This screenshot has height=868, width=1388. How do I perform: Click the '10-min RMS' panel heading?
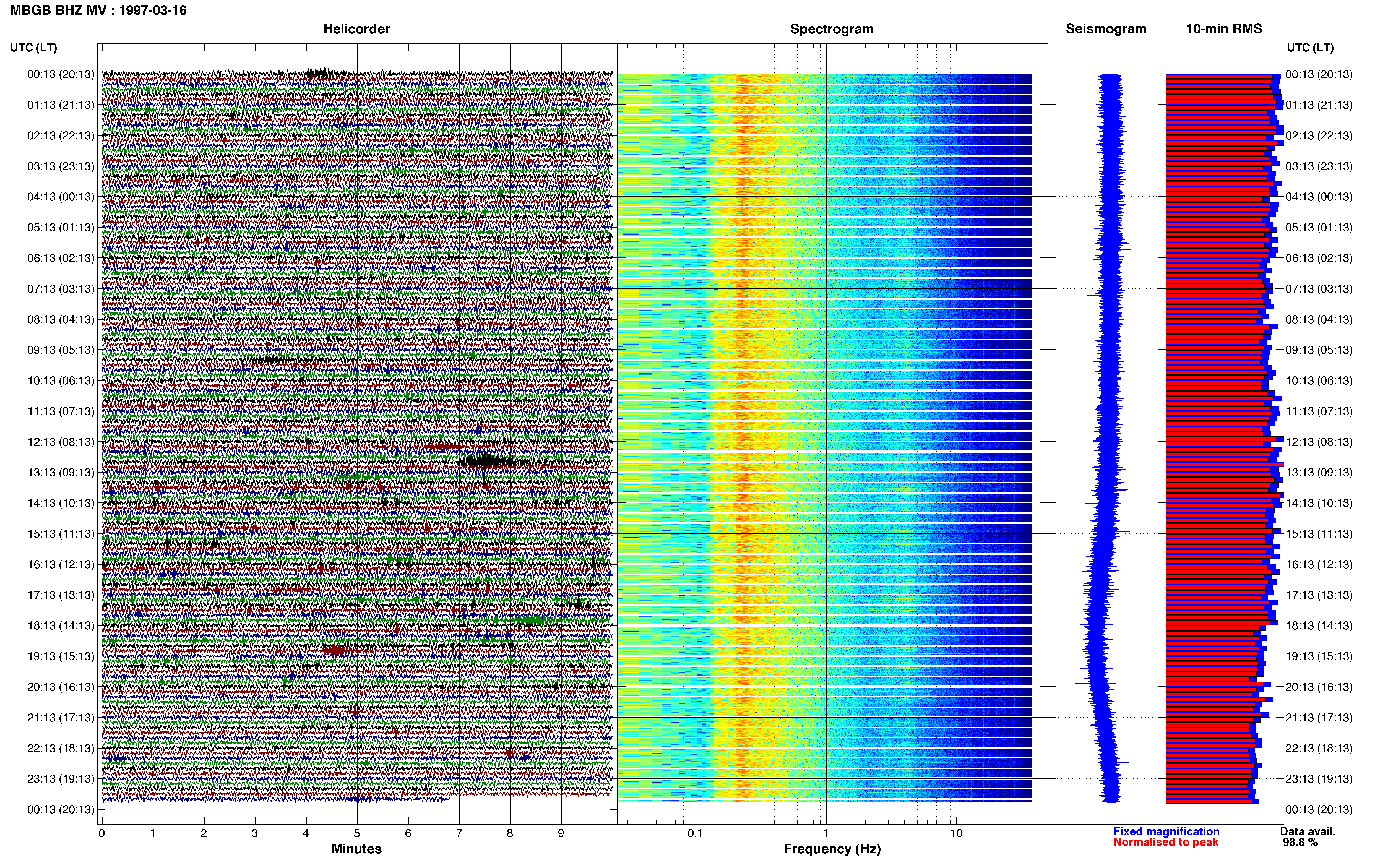[x=1224, y=29]
